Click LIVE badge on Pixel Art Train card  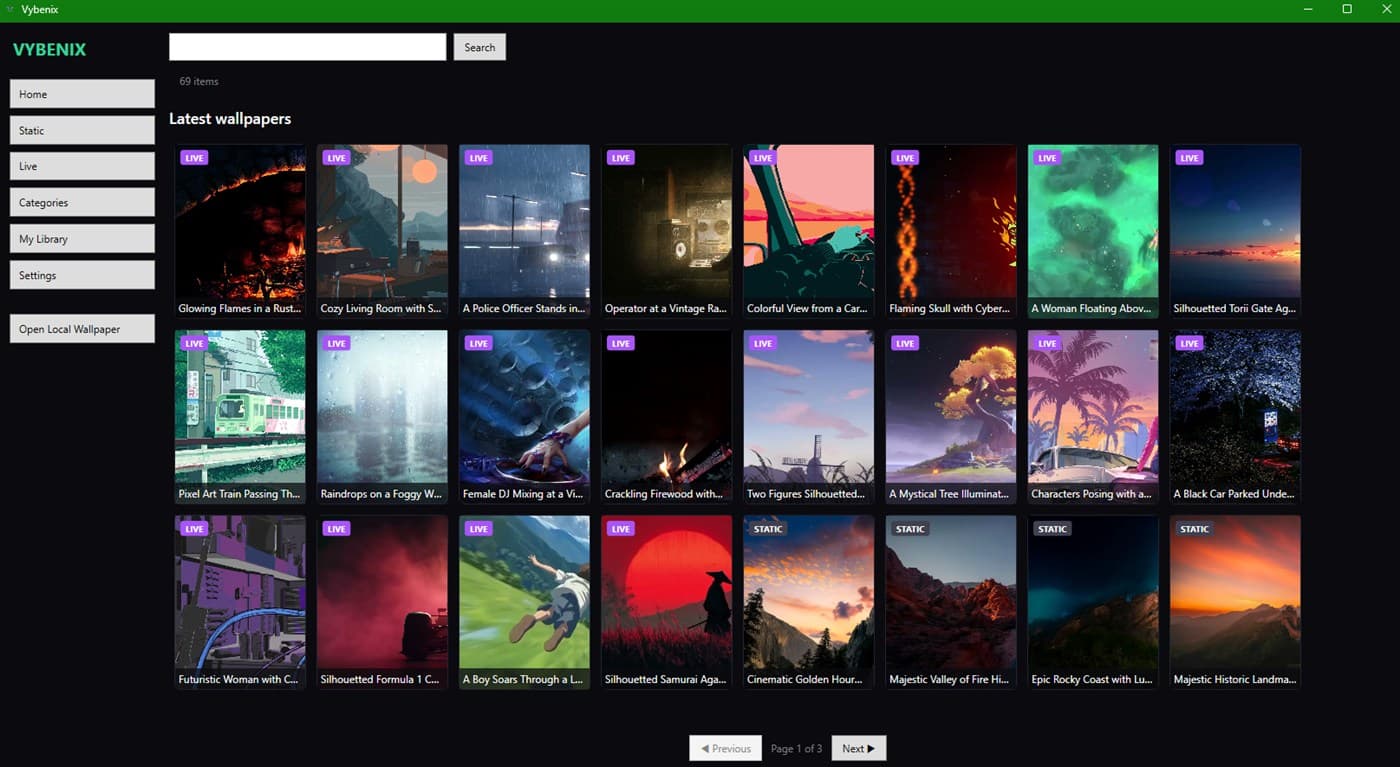point(194,343)
